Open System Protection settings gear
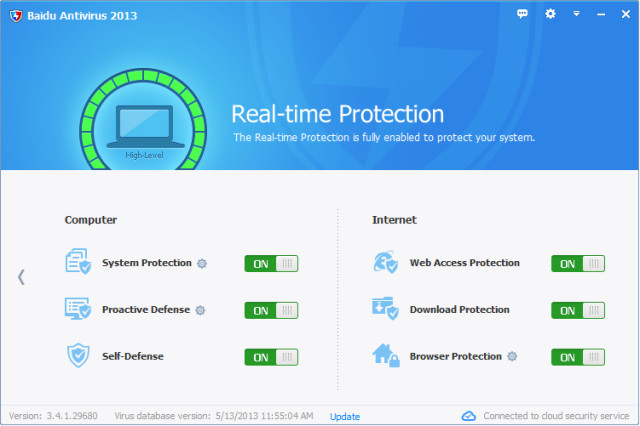 [202, 264]
